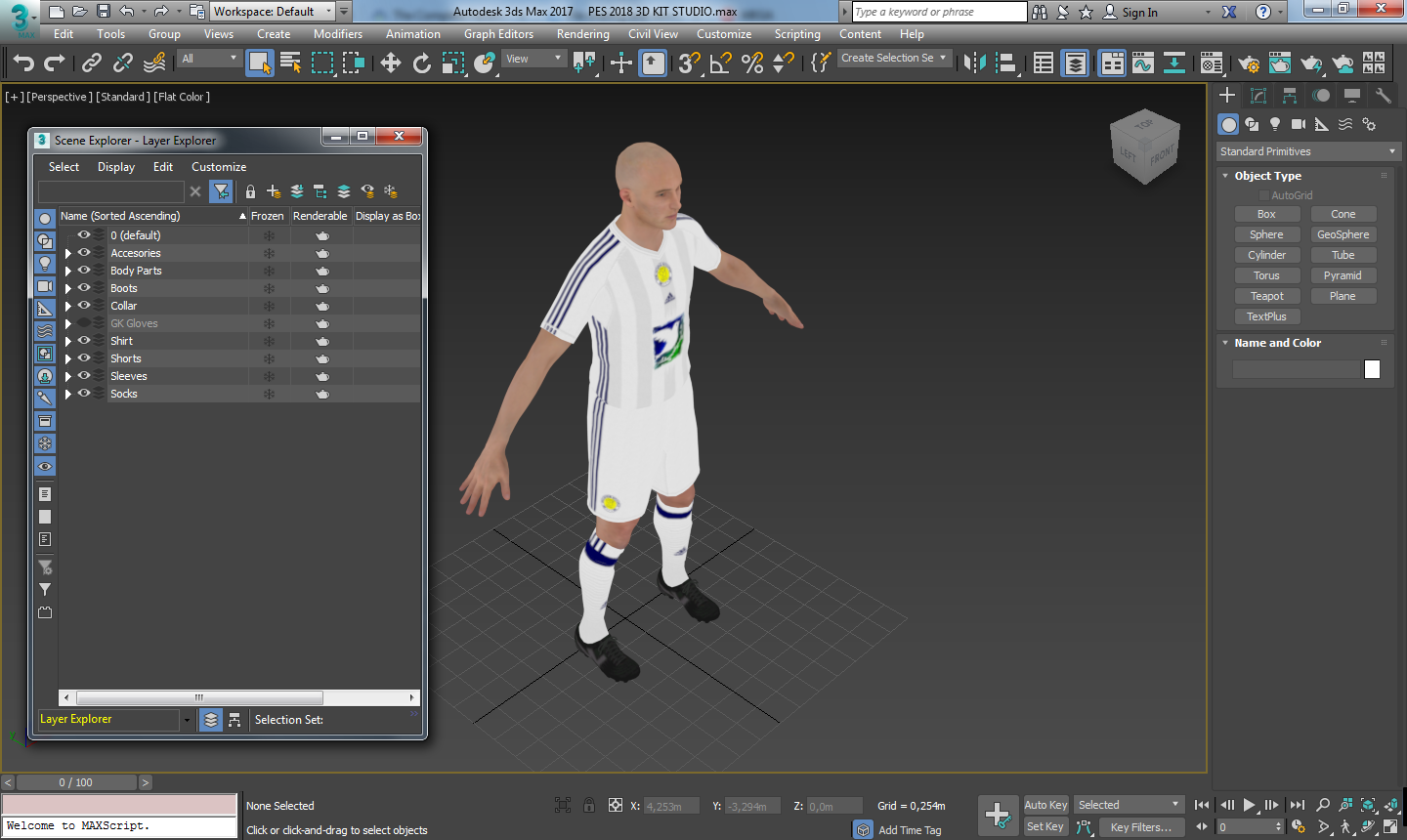The width and height of the screenshot is (1407, 840).
Task: Open the Customize menu in Scene Explorer
Action: coord(218,166)
